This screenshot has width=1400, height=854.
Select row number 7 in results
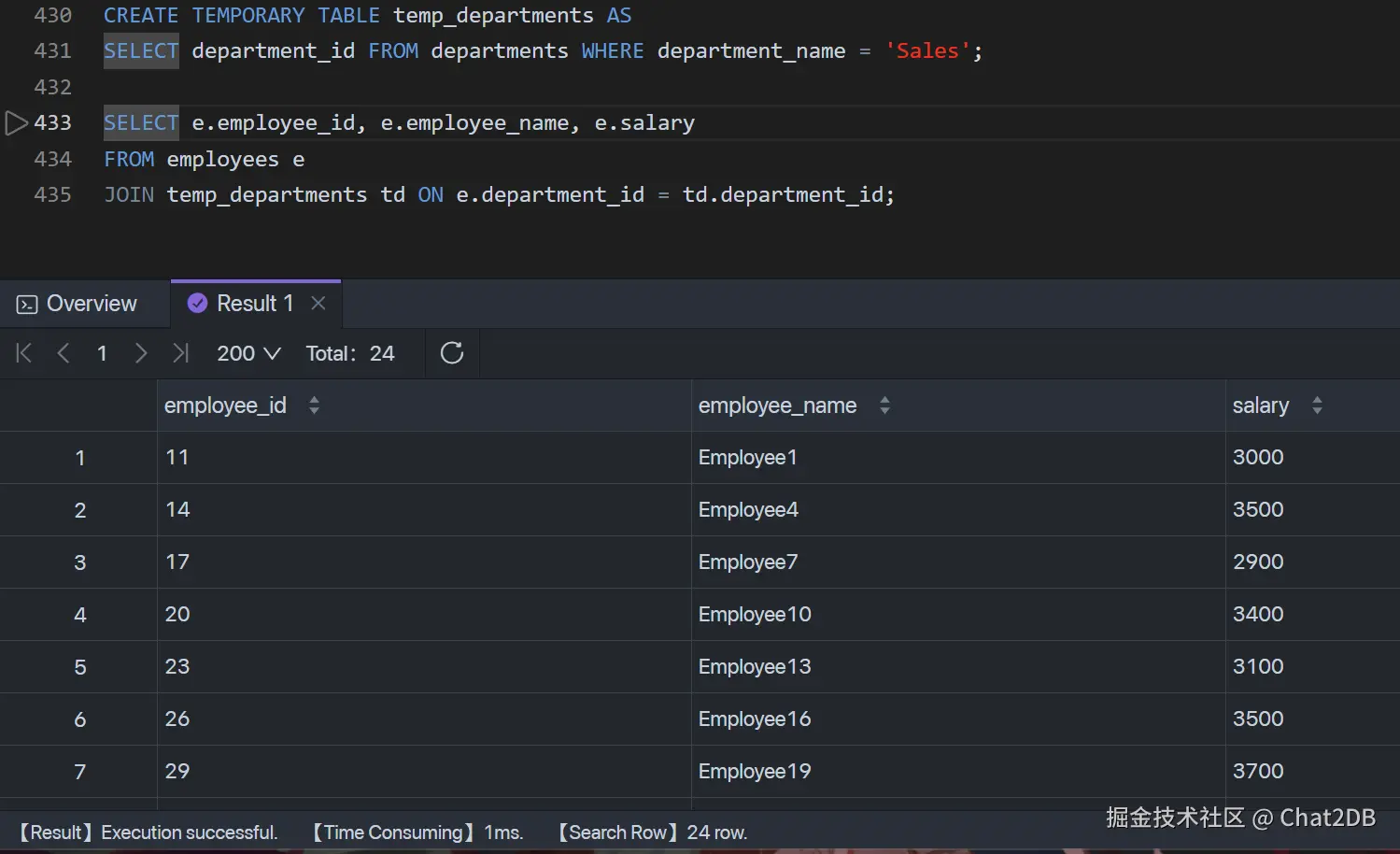coord(79,771)
